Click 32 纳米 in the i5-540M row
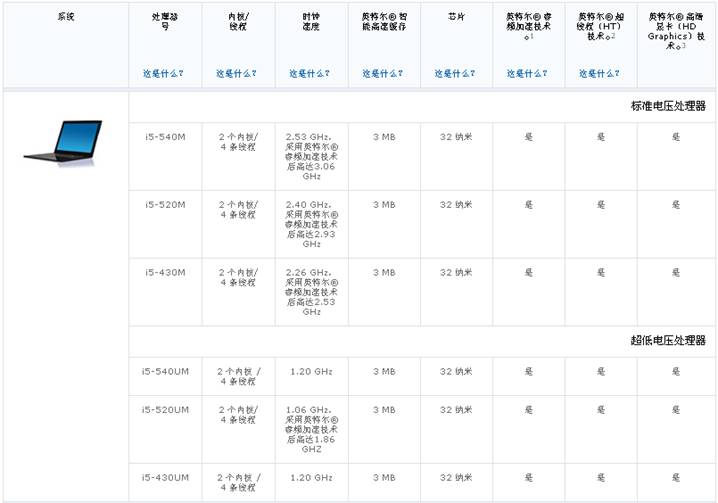The height and width of the screenshot is (503, 718). point(456,137)
